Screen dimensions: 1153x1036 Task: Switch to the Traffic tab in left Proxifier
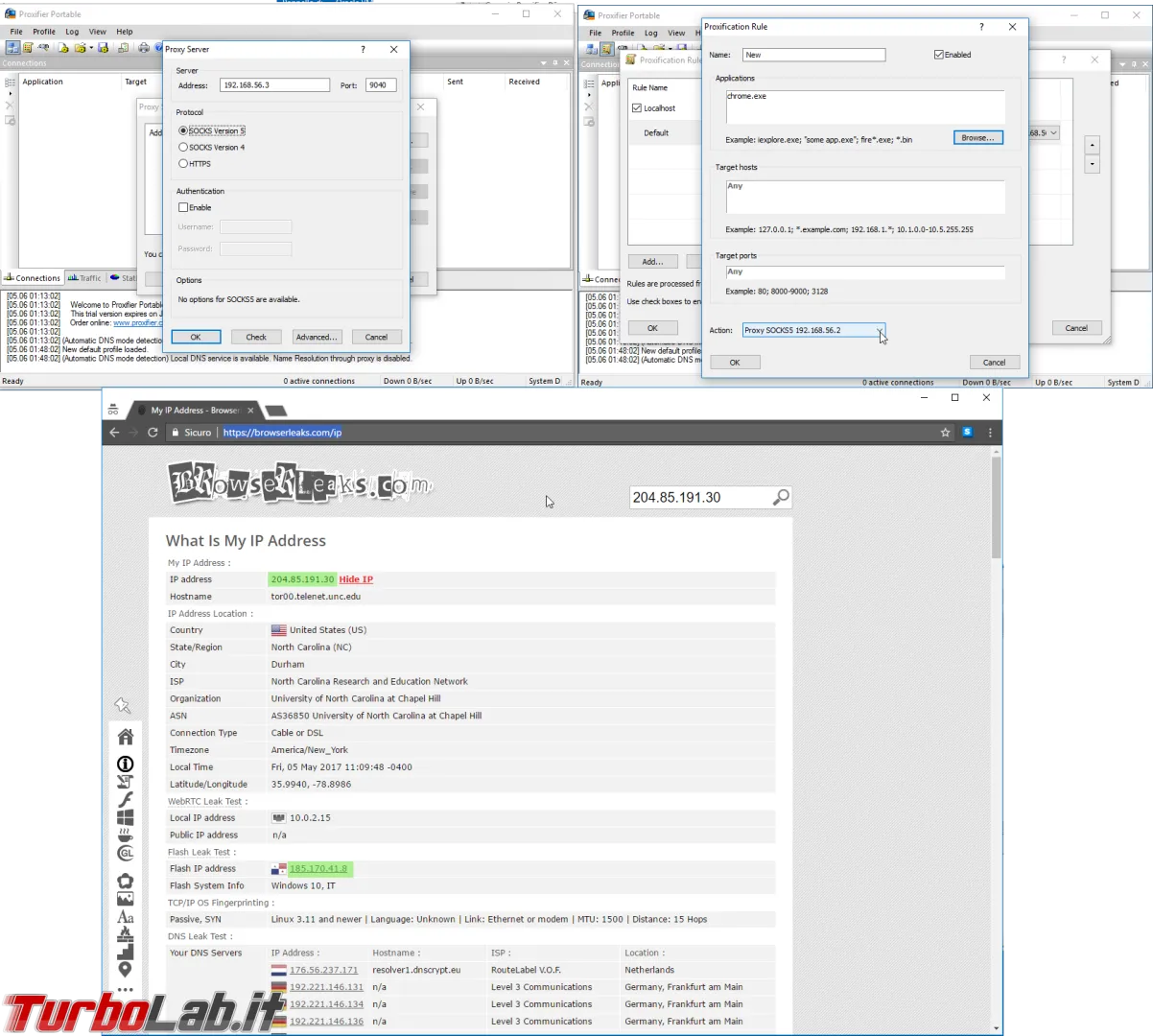(84, 278)
